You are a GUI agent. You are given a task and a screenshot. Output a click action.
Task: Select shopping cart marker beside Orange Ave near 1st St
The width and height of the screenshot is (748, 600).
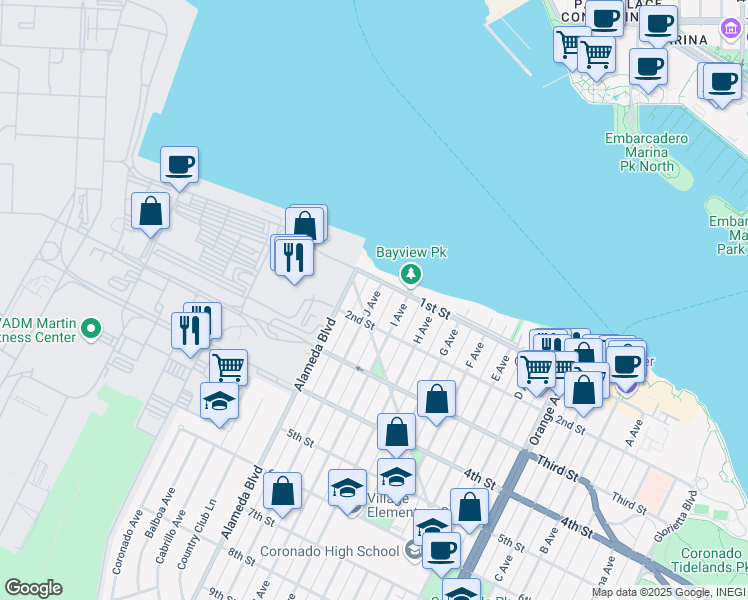(x=537, y=372)
